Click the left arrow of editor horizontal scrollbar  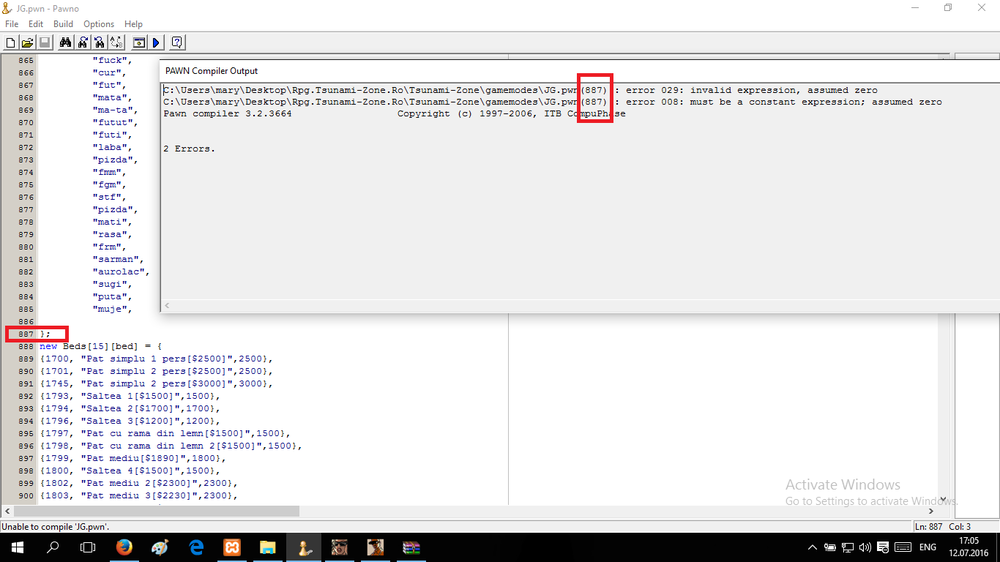(7, 511)
